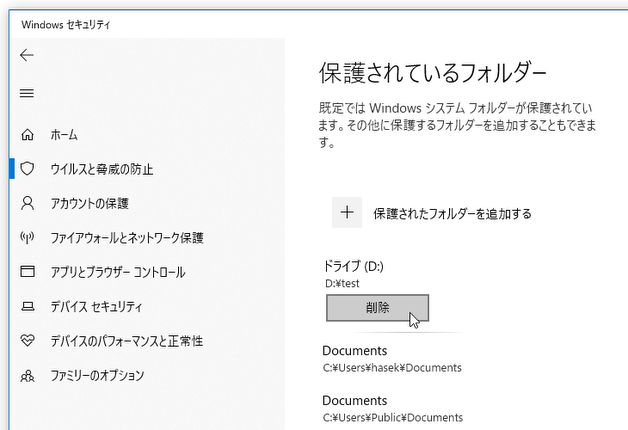Select Documents entry for hasek user
Viewport: 628px width, 430px height.
(x=354, y=351)
